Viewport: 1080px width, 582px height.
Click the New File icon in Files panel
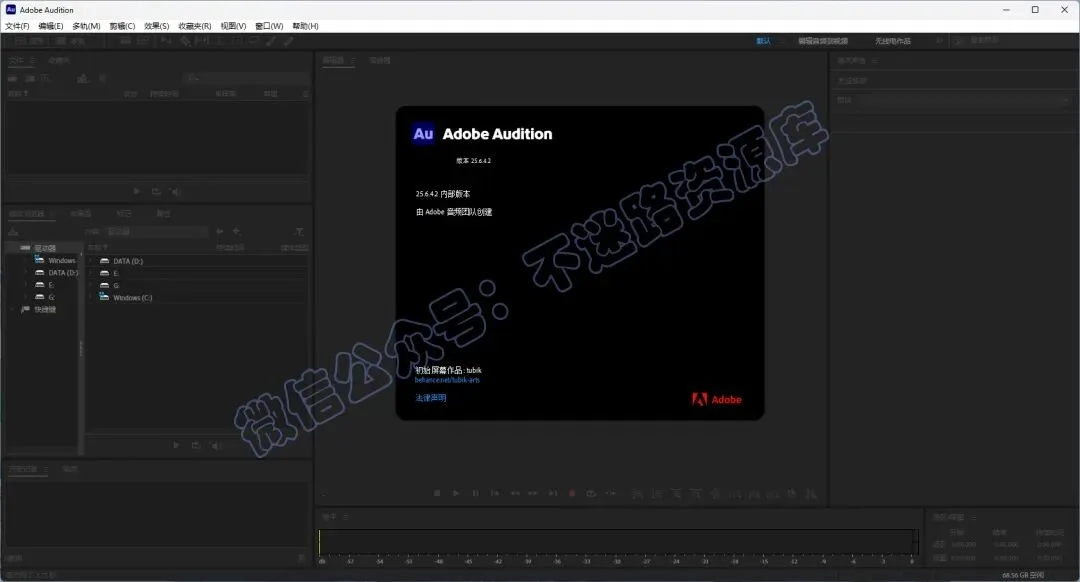[45, 79]
